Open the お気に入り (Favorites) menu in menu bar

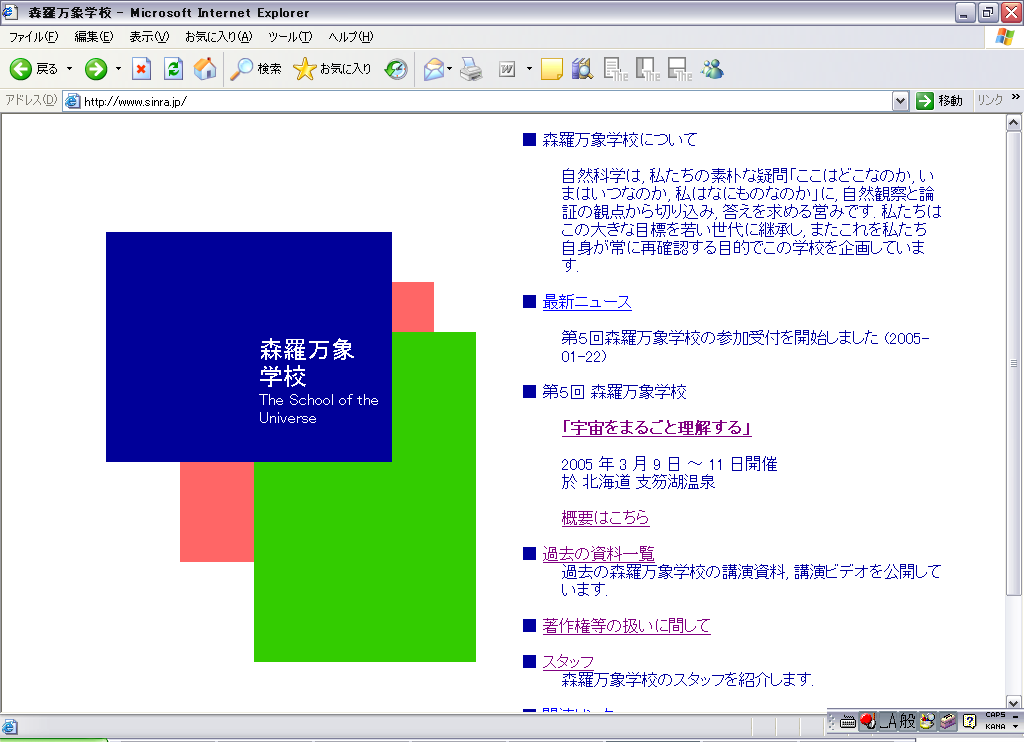[x=218, y=37]
